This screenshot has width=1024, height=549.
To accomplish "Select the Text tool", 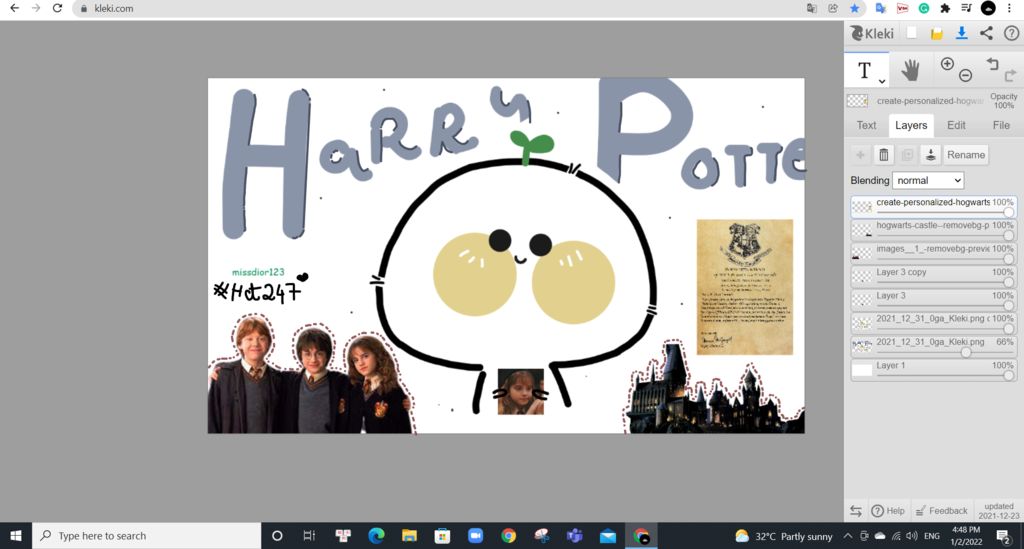I will [x=864, y=70].
